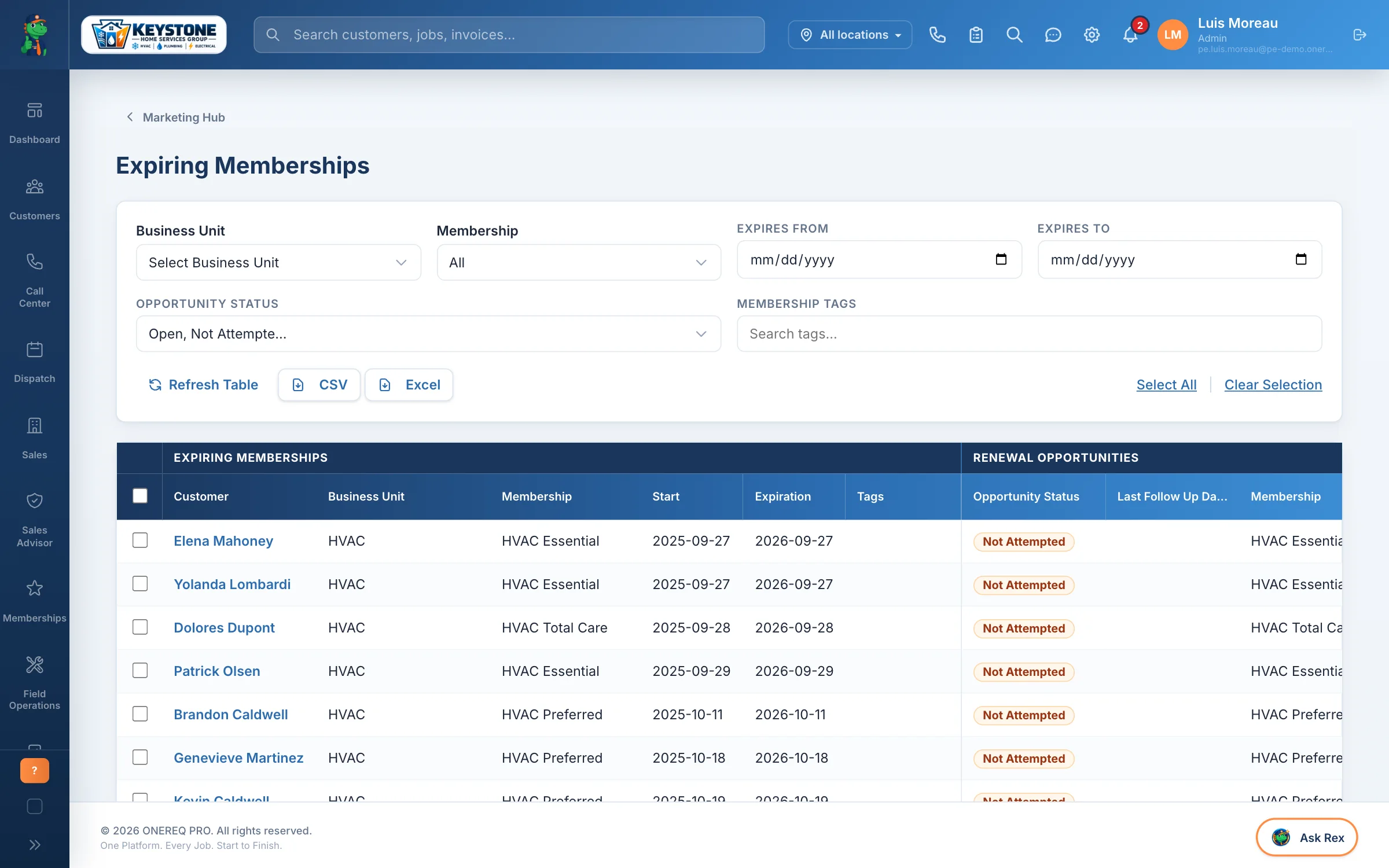Click the Membership Tags search field

pyautogui.click(x=1029, y=334)
